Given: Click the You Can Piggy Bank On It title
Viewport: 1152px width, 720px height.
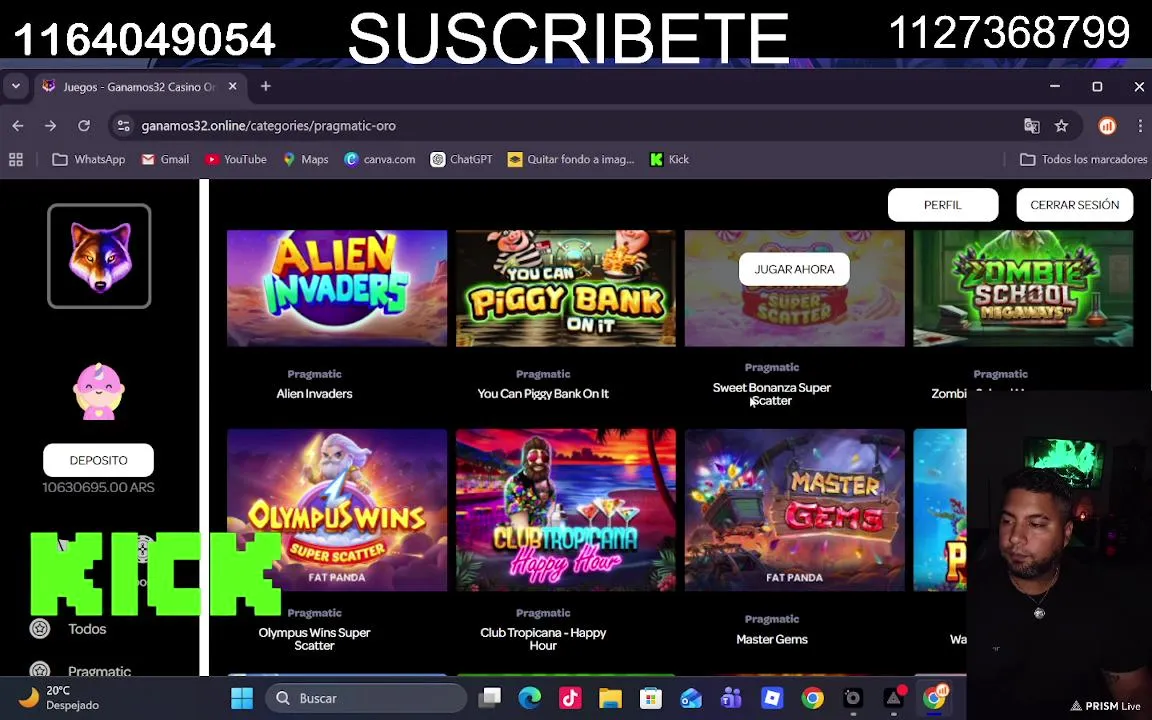Looking at the screenshot, I should point(543,394).
